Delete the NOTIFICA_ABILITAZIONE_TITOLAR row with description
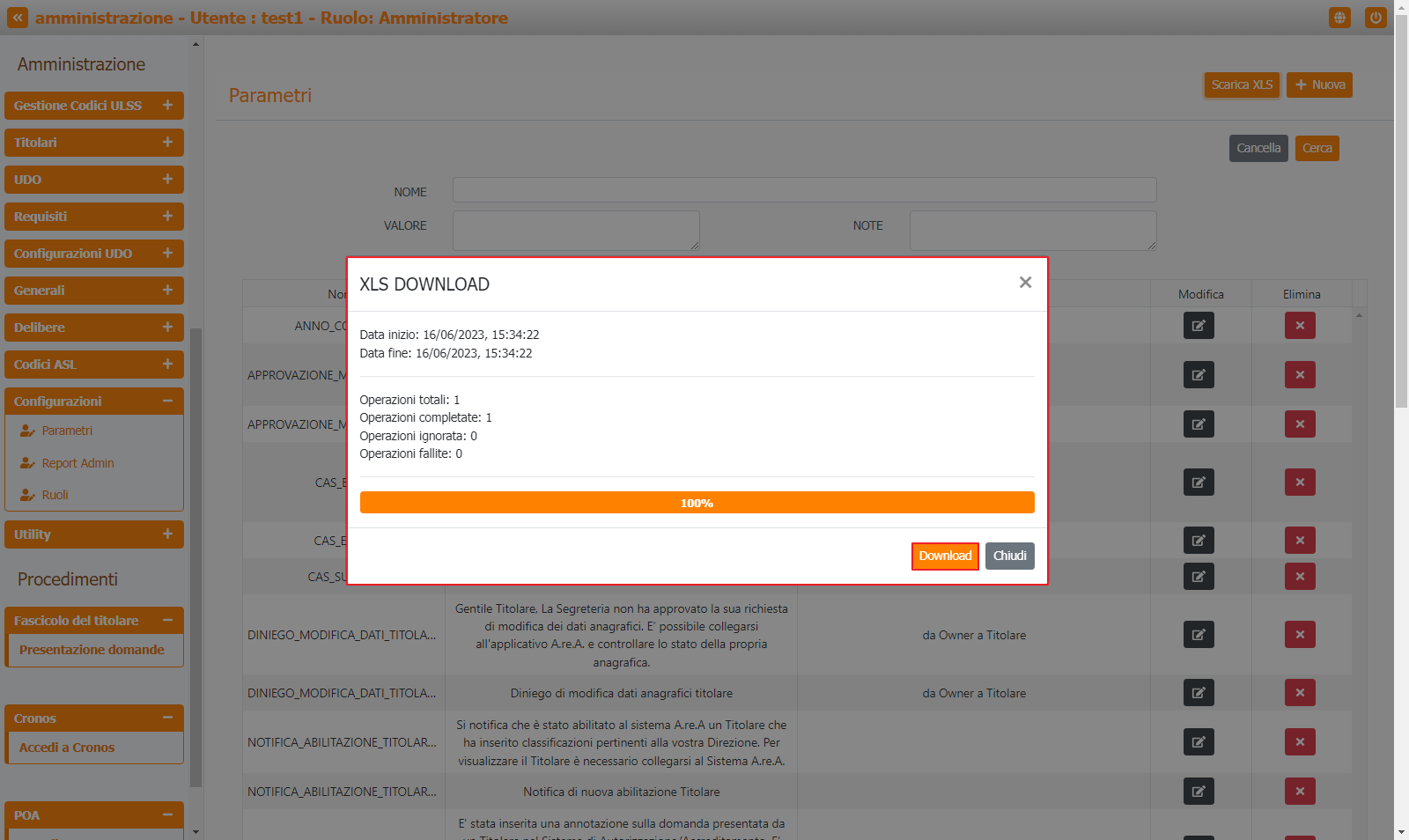Viewport: 1409px width, 840px height. point(1300,742)
